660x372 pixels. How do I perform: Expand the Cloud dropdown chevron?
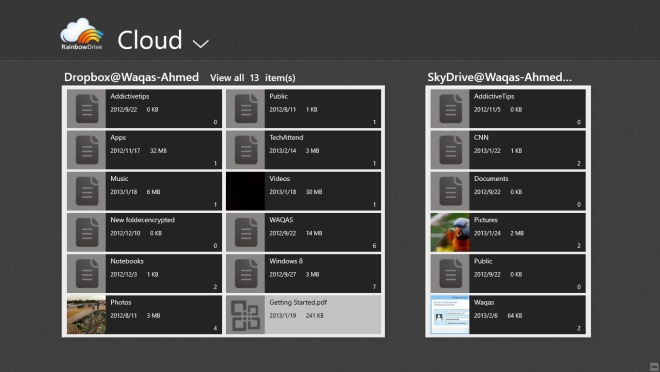[x=201, y=43]
